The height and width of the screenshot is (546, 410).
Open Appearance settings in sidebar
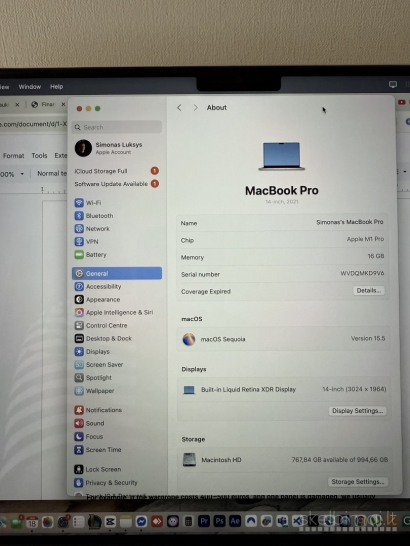pos(97,299)
